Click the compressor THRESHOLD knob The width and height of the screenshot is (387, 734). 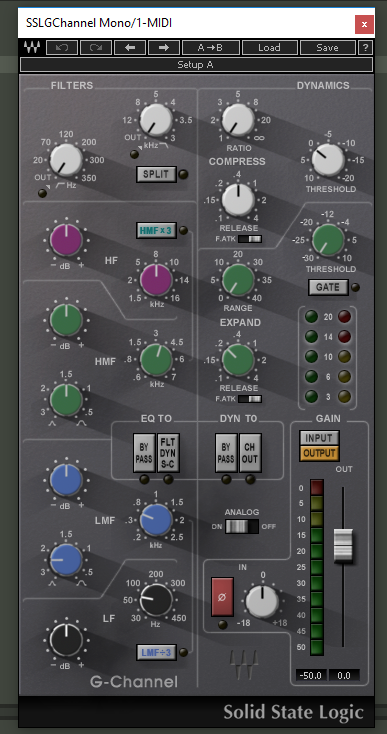tap(328, 160)
